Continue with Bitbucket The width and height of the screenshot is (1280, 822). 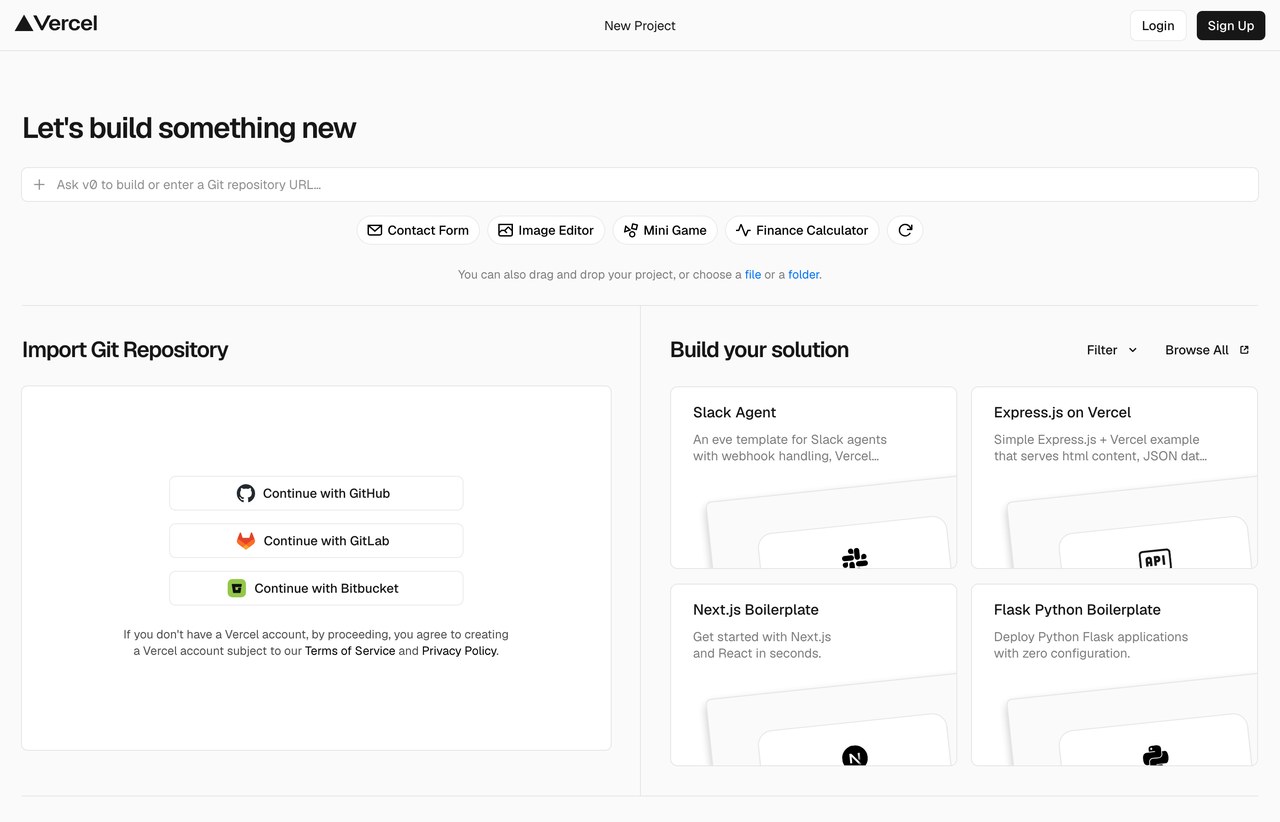pyautogui.click(x=316, y=588)
